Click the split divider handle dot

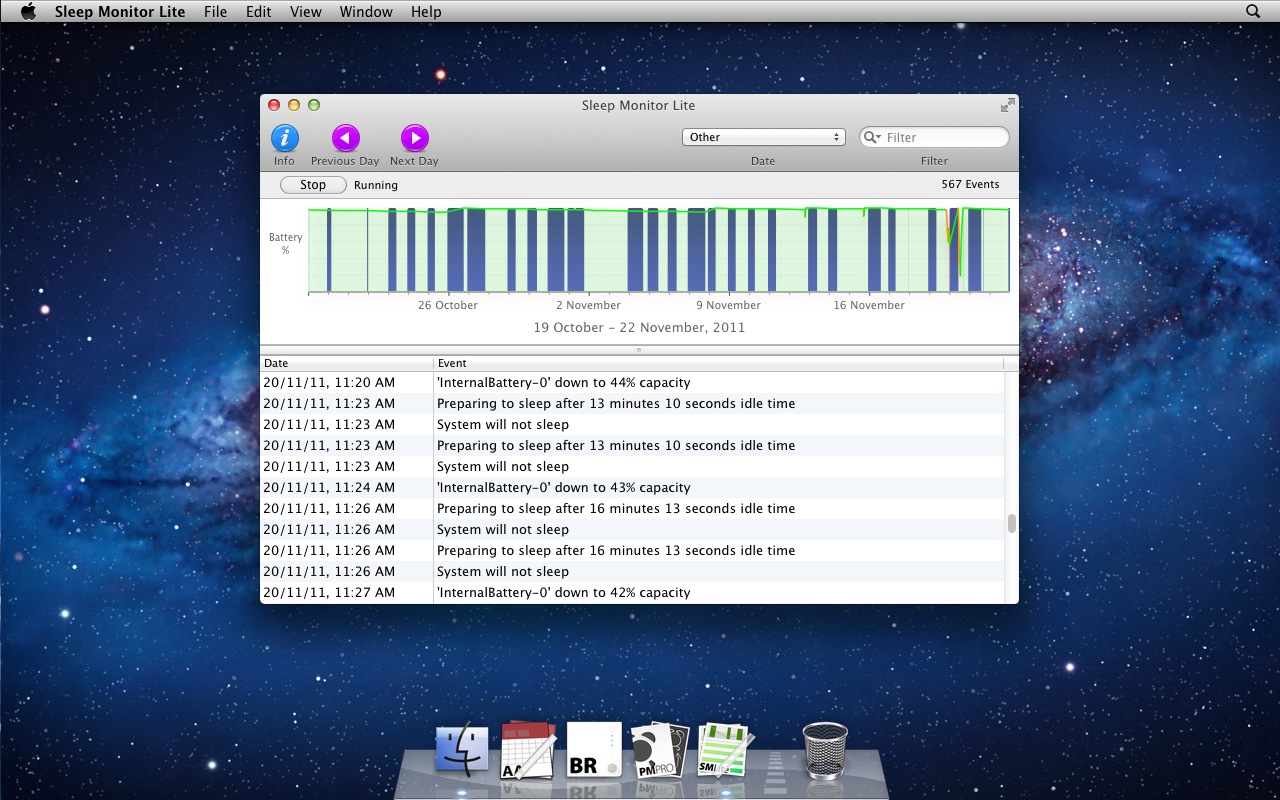639,350
